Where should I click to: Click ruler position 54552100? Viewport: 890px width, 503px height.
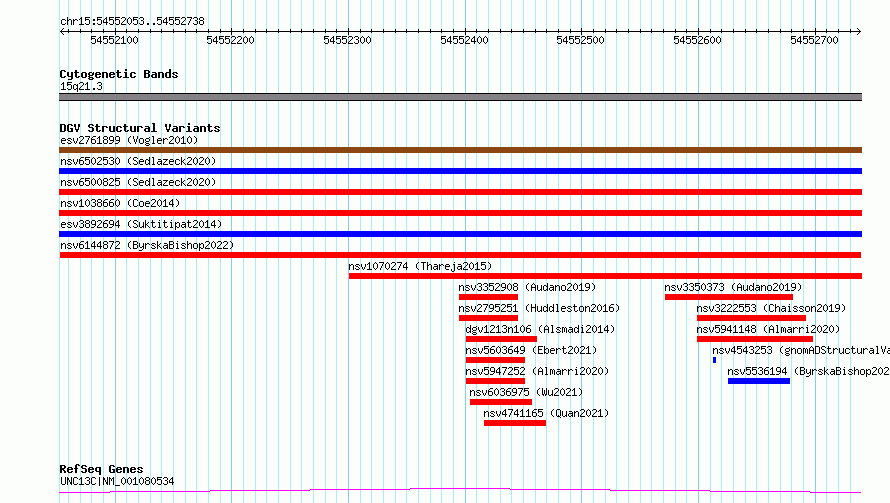pos(114,40)
